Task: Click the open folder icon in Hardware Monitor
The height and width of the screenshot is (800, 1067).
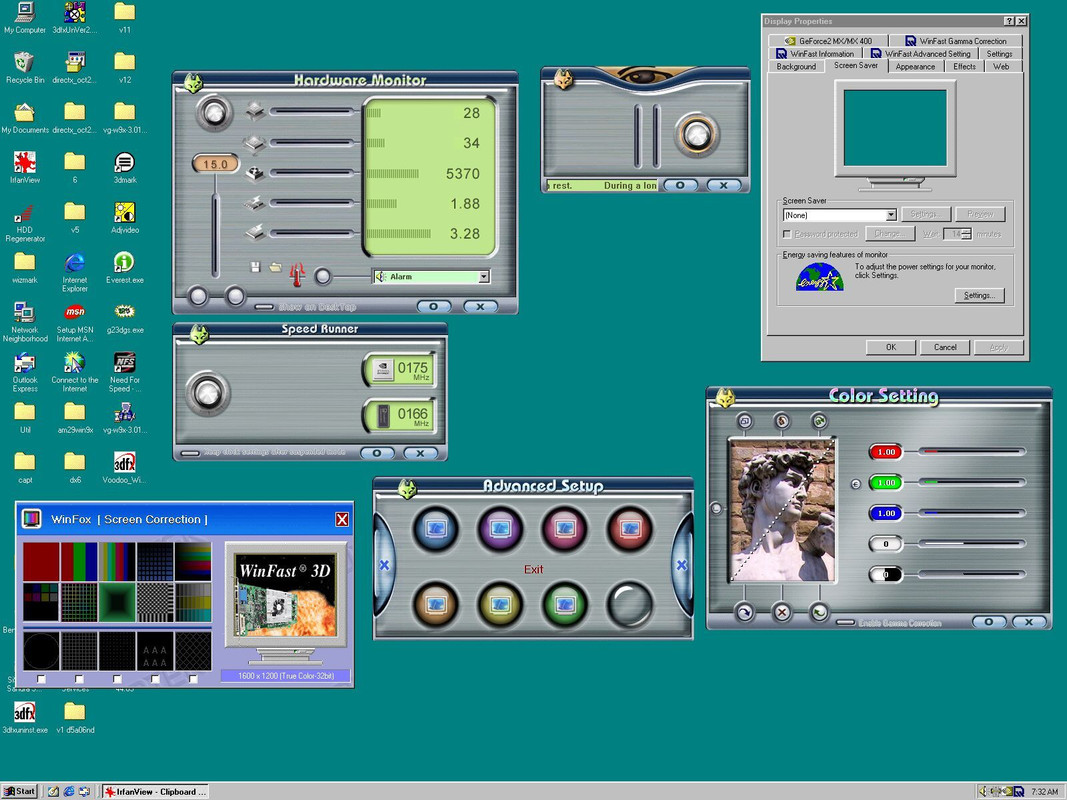Action: [275, 267]
